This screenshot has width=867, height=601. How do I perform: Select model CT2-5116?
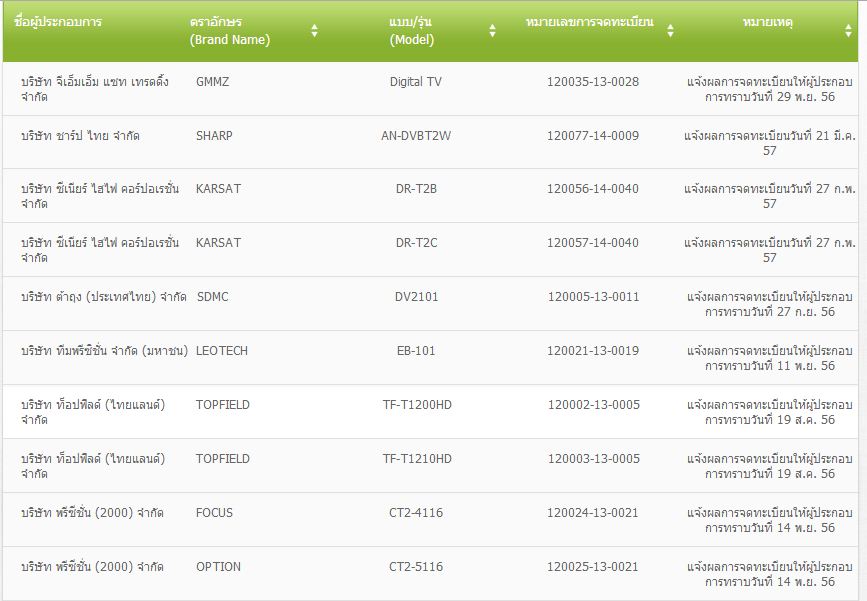coord(416,567)
